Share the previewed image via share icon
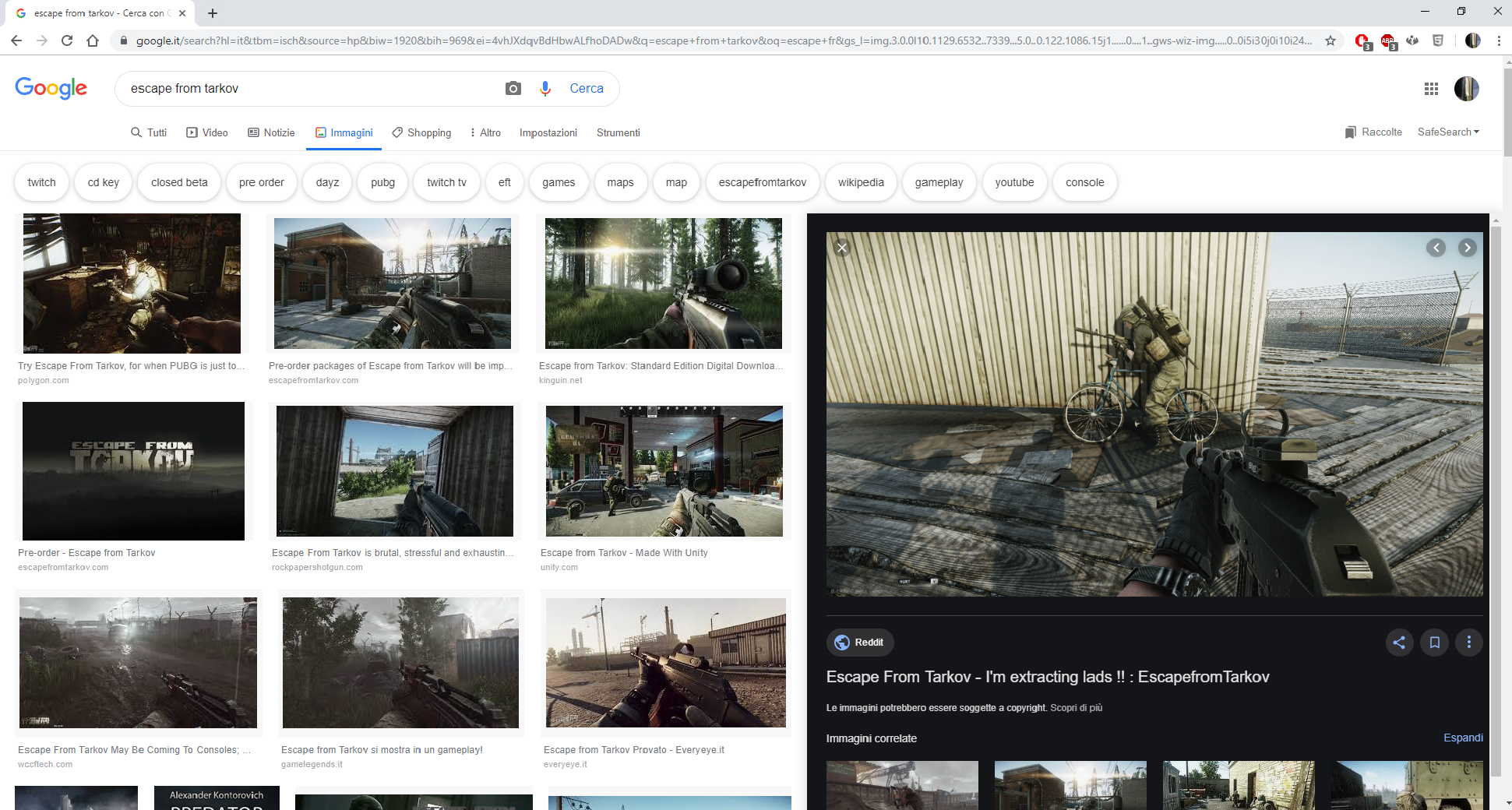 click(1399, 643)
